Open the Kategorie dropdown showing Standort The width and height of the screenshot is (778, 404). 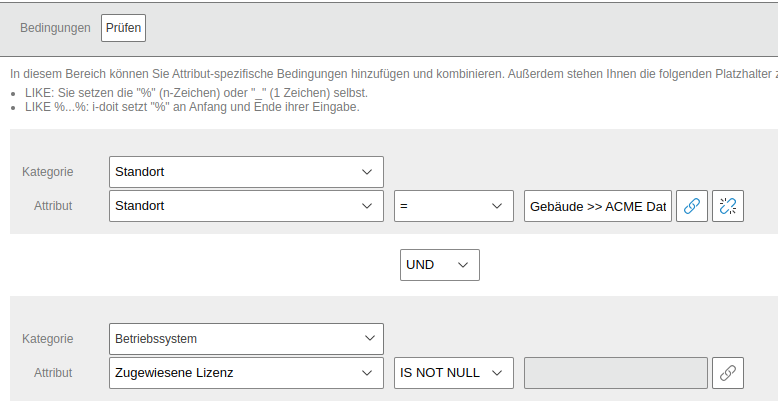(246, 172)
